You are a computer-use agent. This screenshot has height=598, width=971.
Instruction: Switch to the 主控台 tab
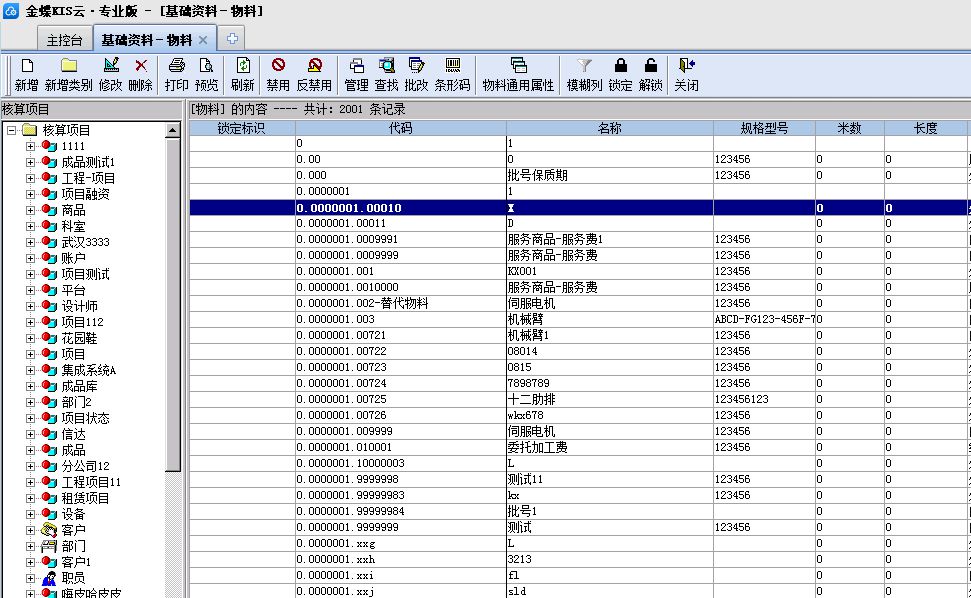64,40
